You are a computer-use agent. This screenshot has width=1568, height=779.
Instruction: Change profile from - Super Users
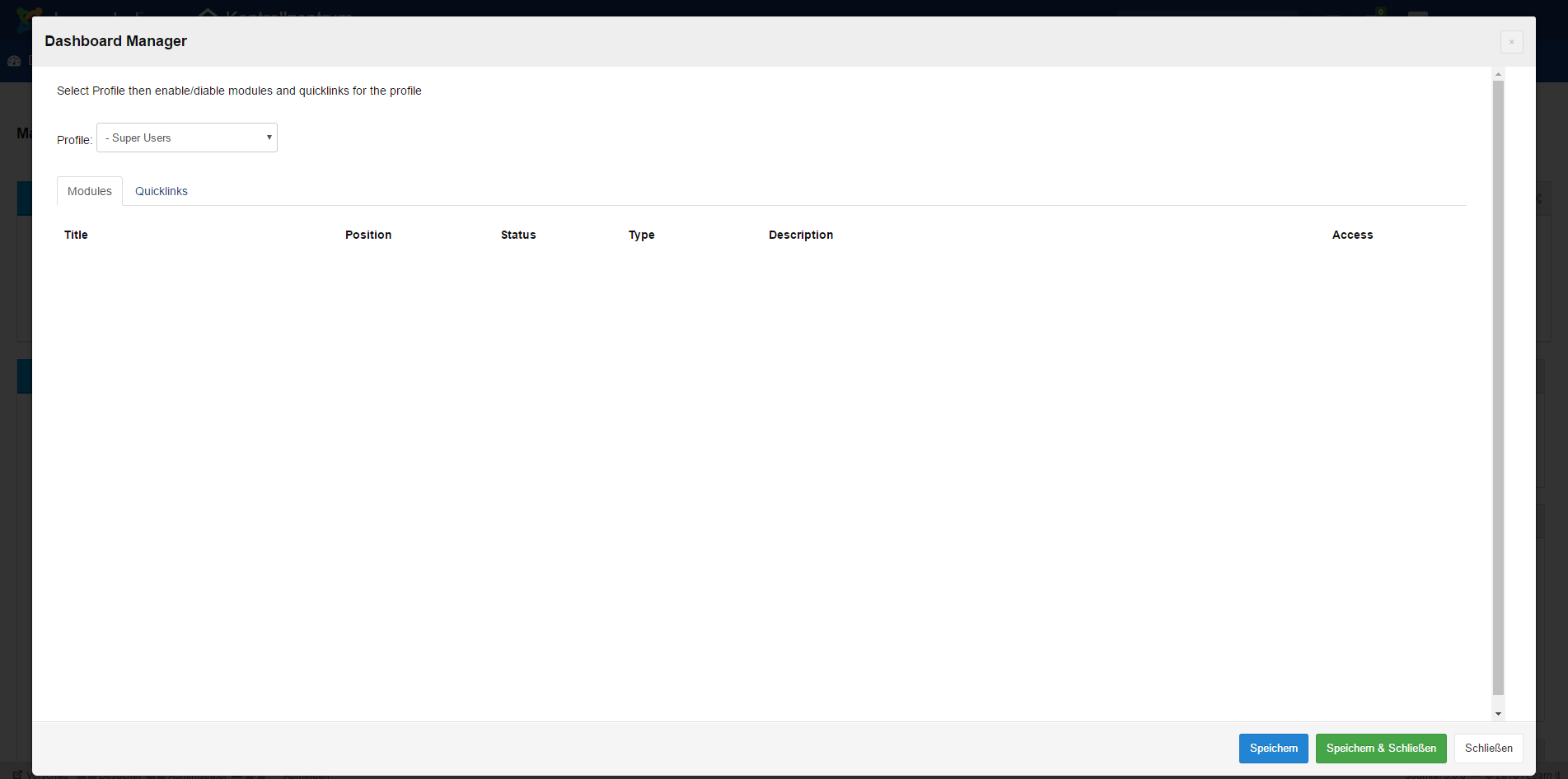(186, 138)
